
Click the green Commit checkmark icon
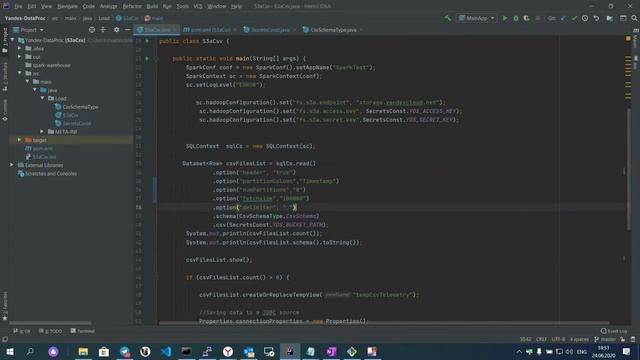[x=574, y=18]
